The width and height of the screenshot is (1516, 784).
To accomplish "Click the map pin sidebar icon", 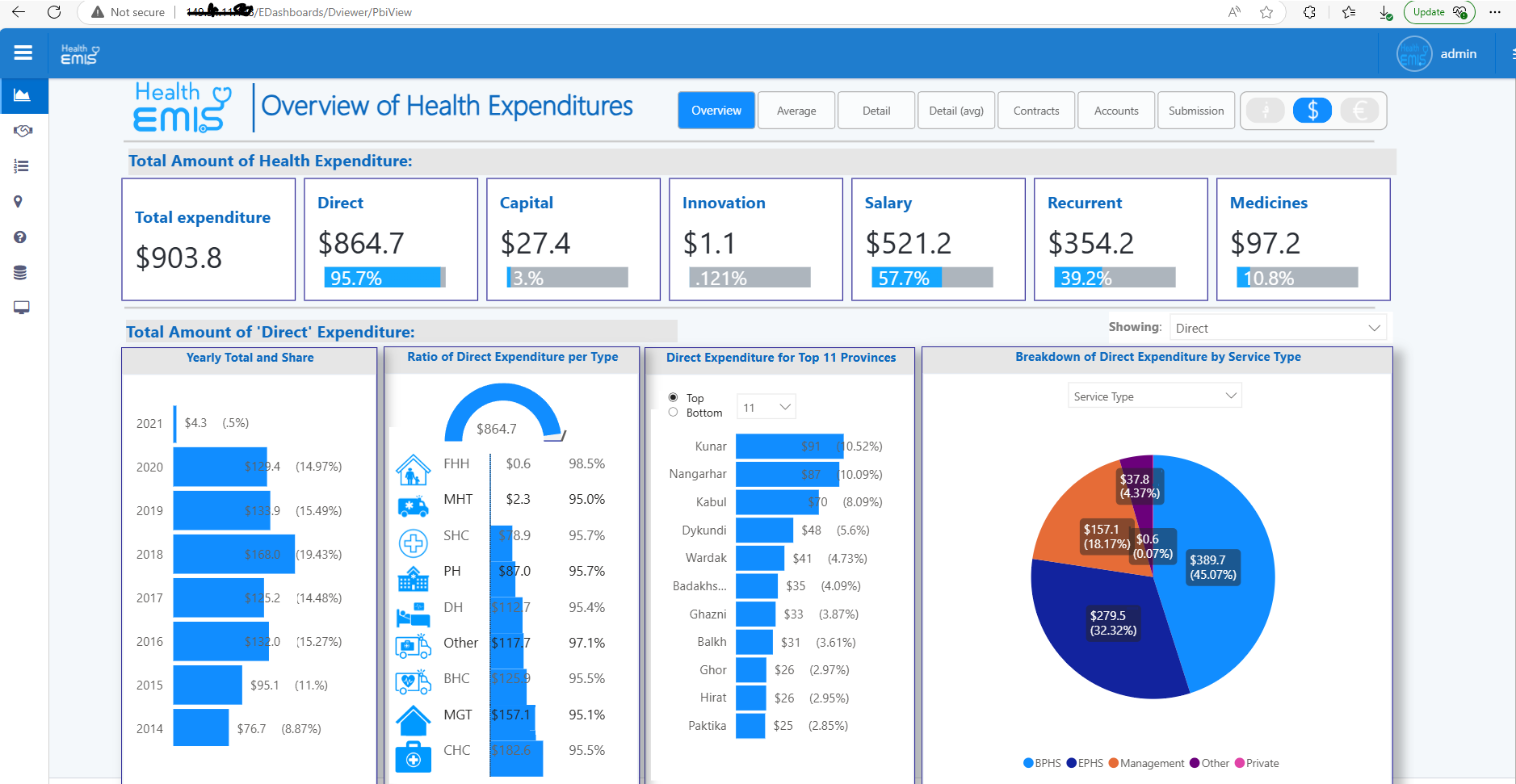I will coord(19,202).
